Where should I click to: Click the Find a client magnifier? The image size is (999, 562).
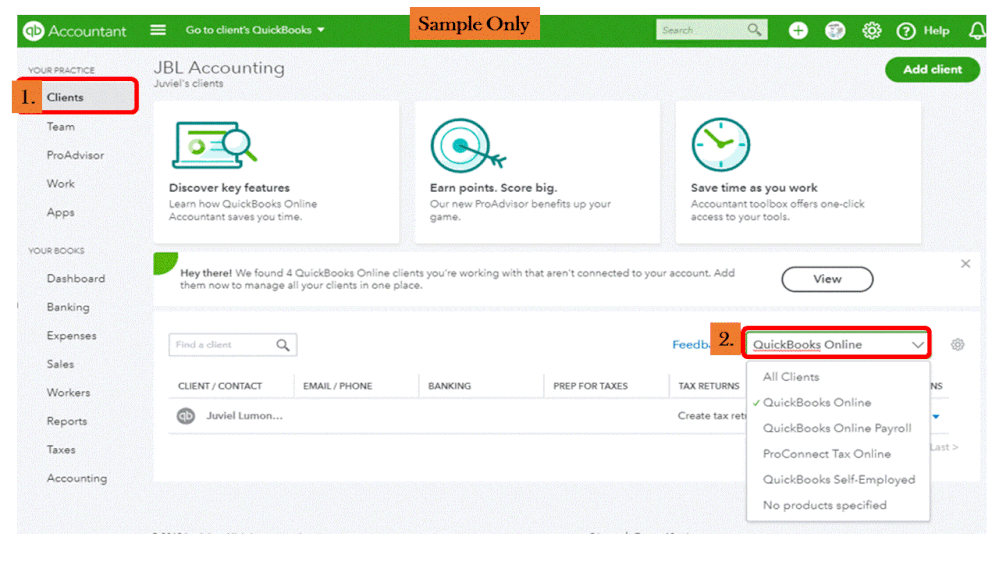(283, 345)
